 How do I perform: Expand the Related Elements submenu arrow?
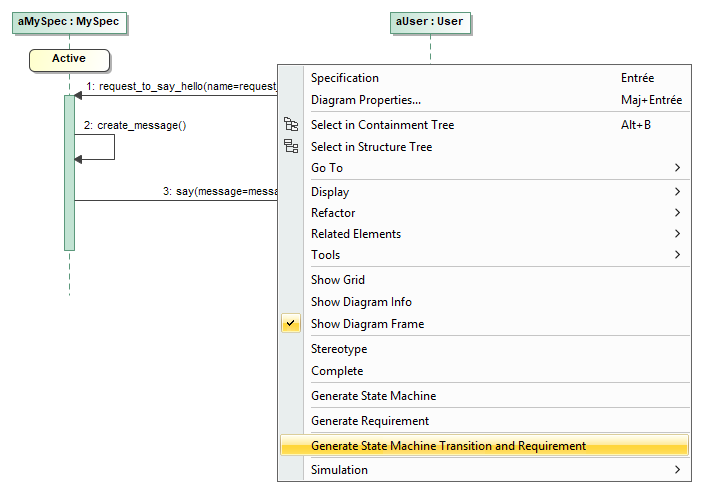[677, 233]
